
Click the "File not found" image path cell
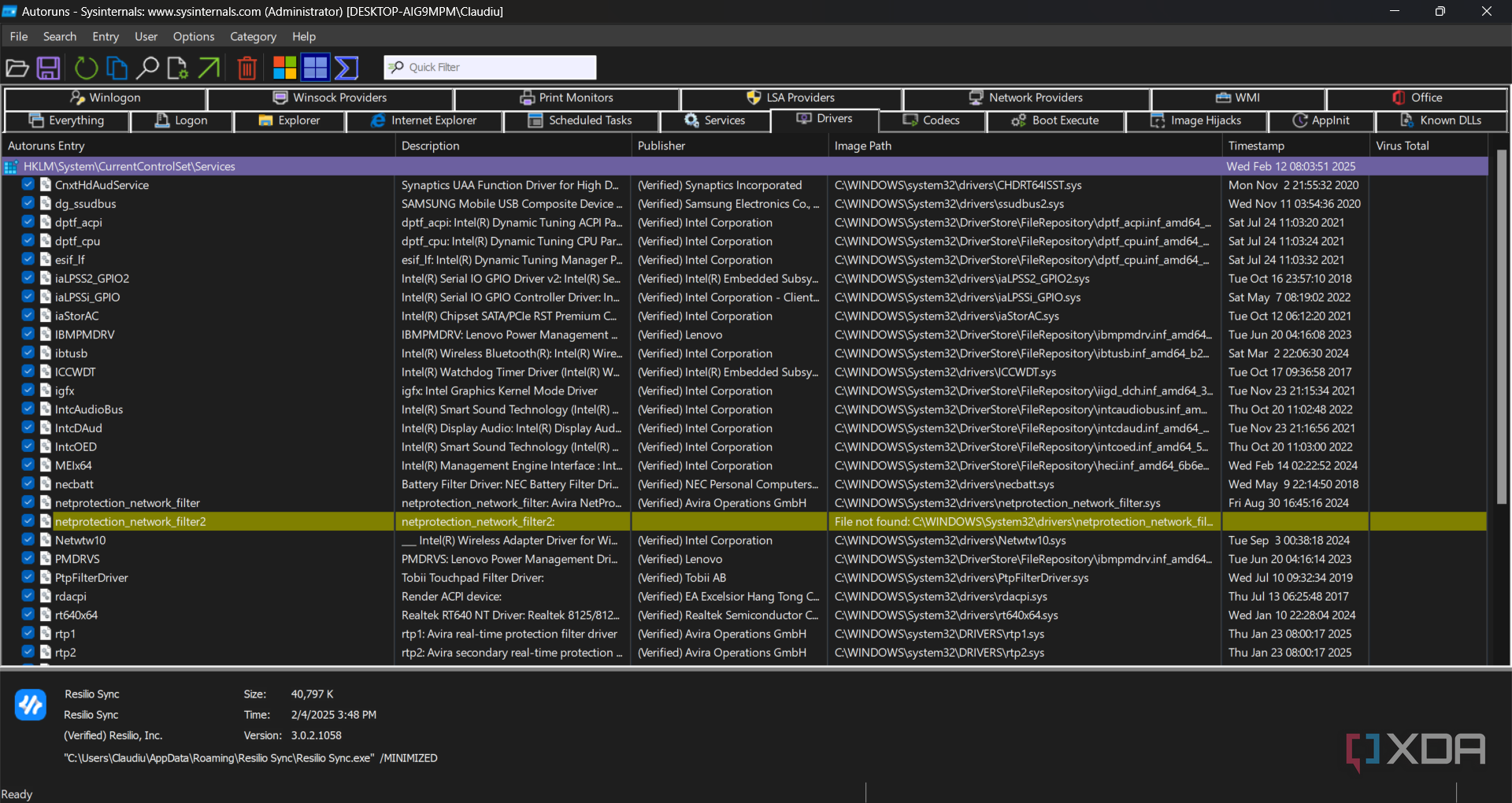[1024, 521]
